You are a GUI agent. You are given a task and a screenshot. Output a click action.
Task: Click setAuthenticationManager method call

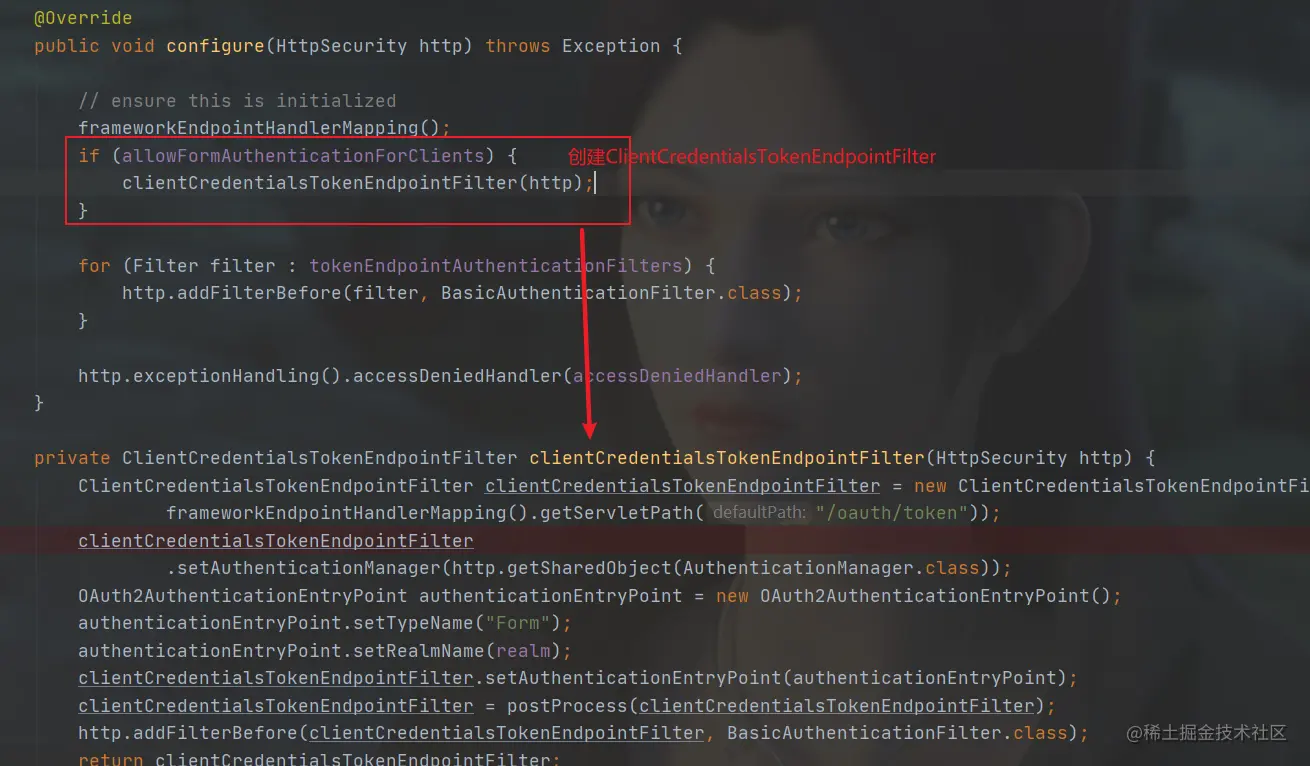click(309, 568)
